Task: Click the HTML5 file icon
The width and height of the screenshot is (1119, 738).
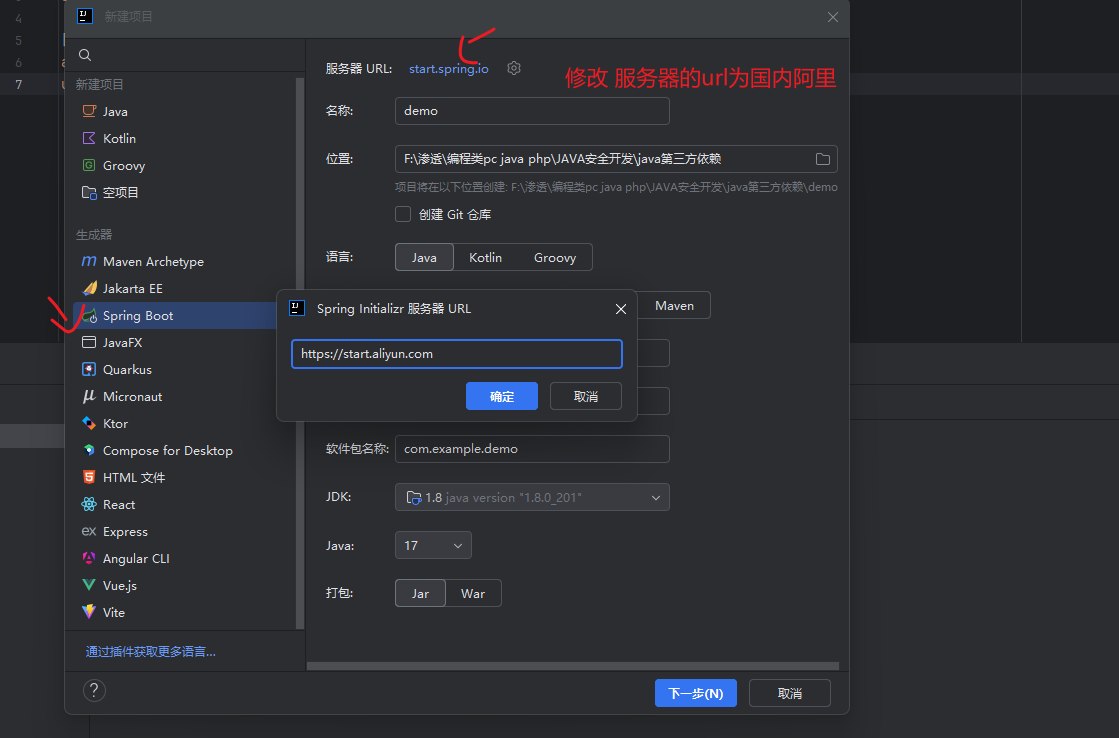Action: (x=89, y=477)
